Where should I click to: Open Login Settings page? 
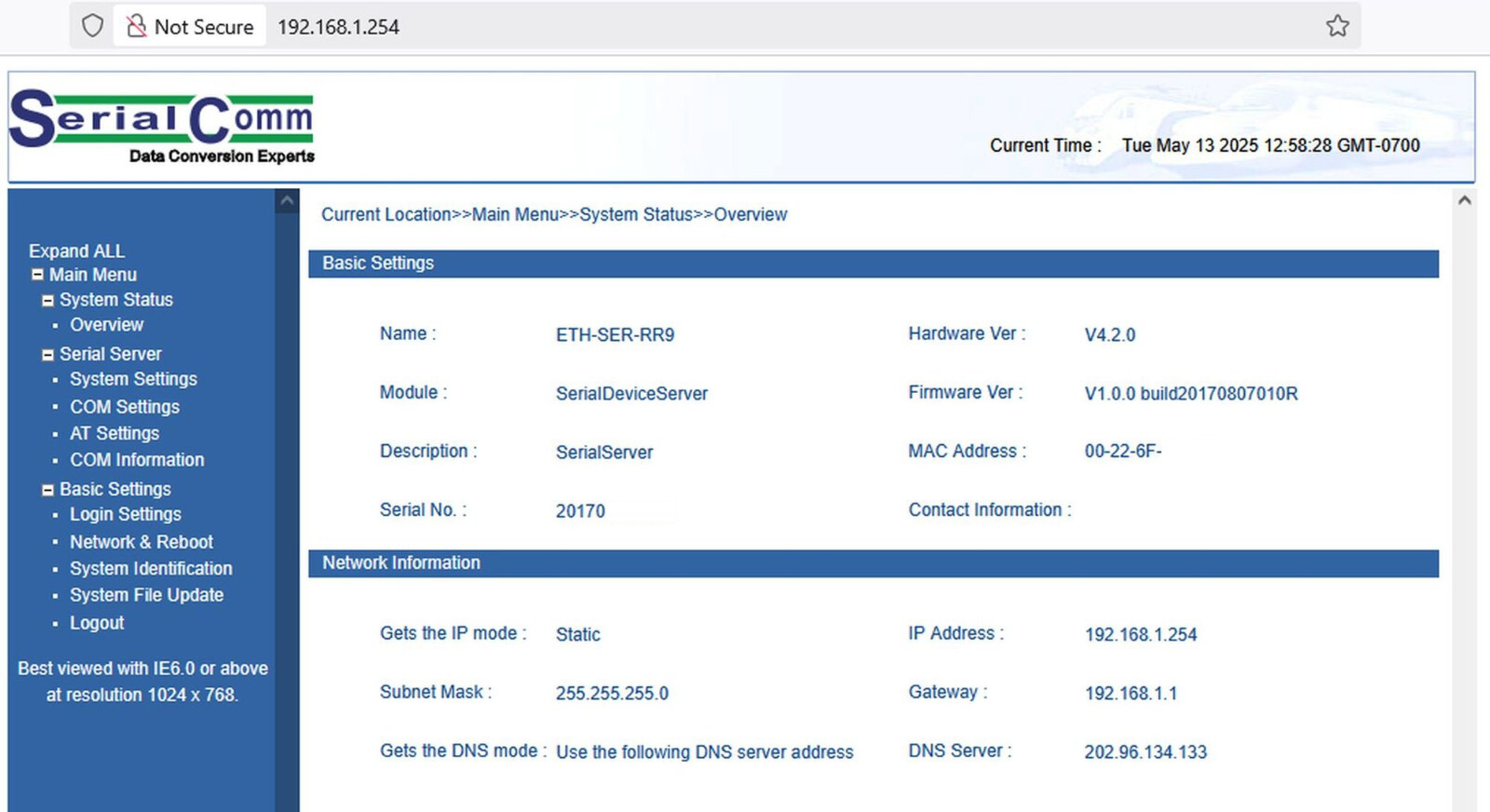click(126, 514)
